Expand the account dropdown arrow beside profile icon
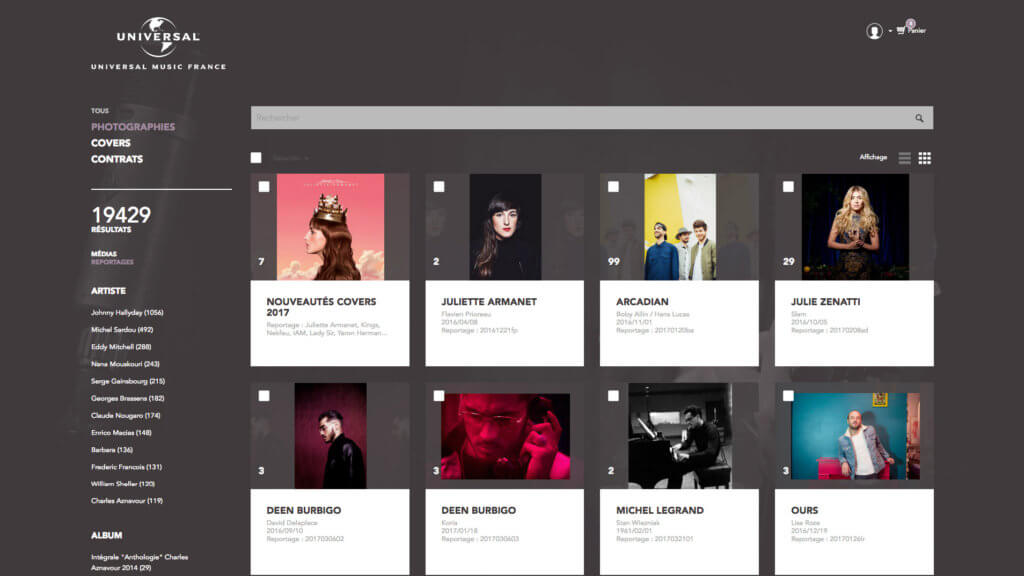Image resolution: width=1024 pixels, height=576 pixels. (x=889, y=31)
